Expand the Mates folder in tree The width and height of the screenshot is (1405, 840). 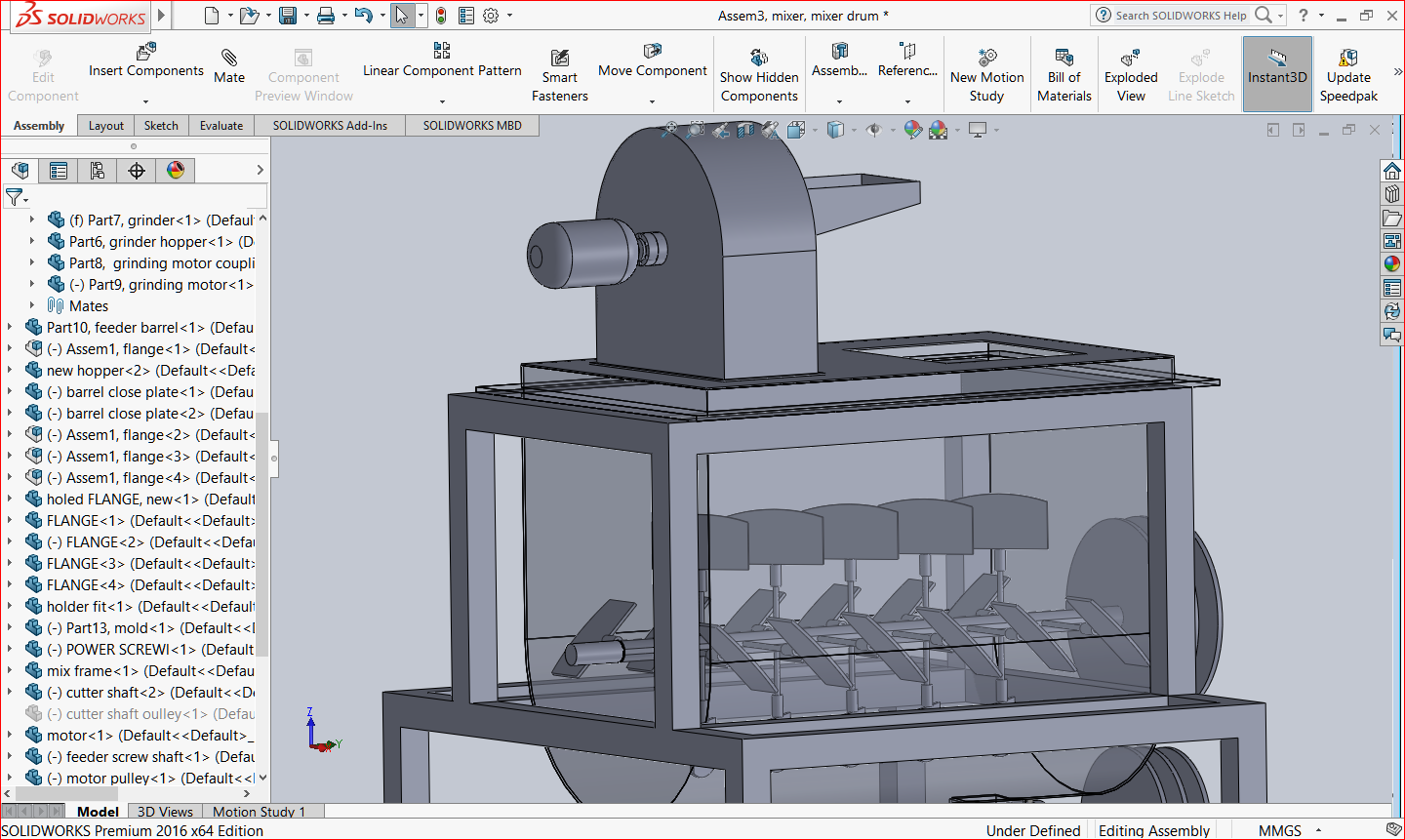point(32,306)
